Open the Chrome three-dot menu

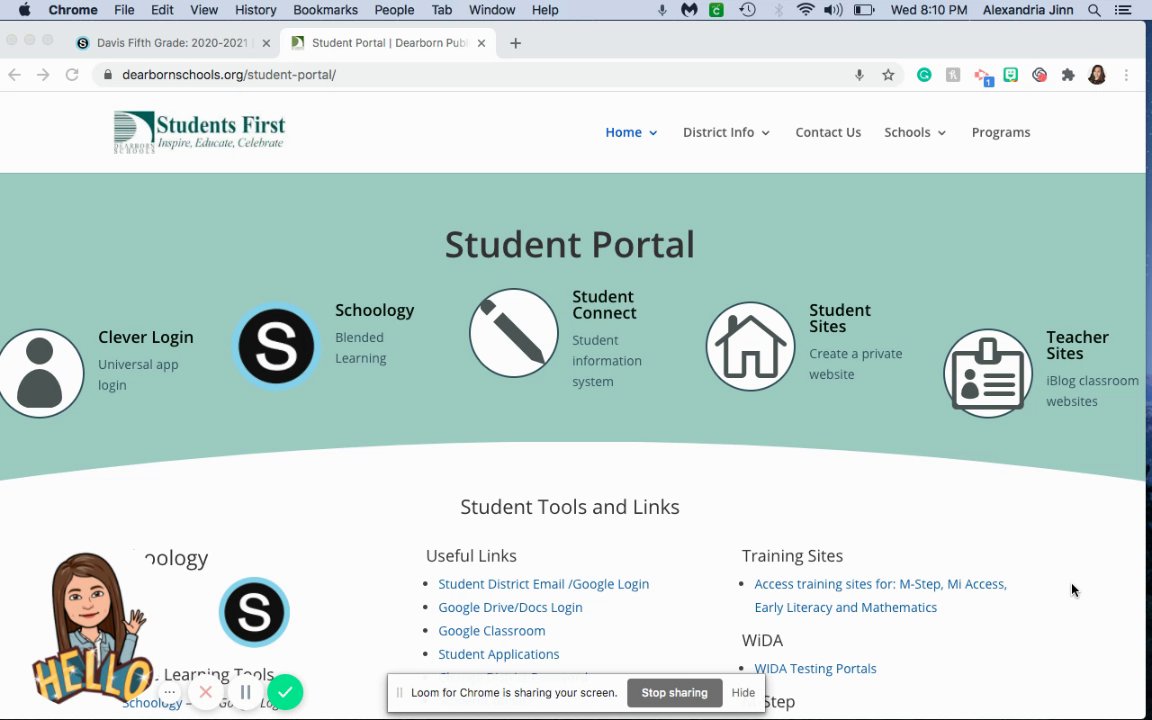(1126, 74)
